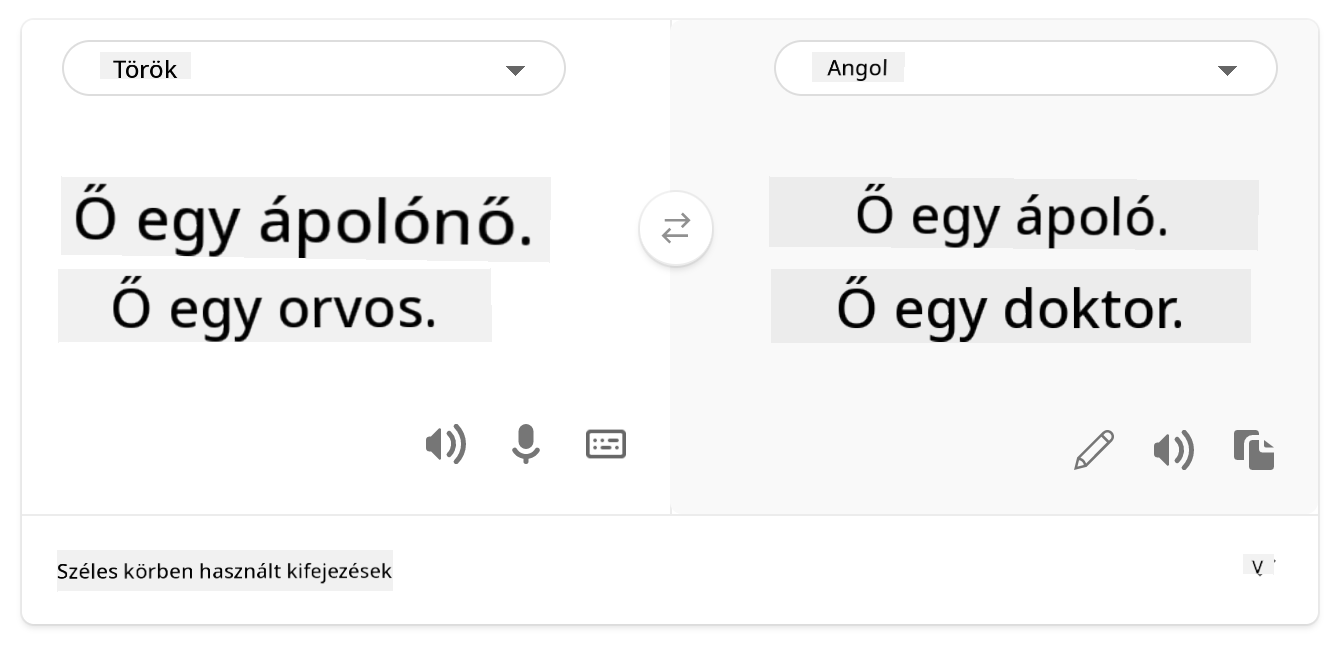Select the translated line 'Ő egy ápoló.'
Image resolution: width=1344 pixels, height=660 pixels.
(1012, 216)
